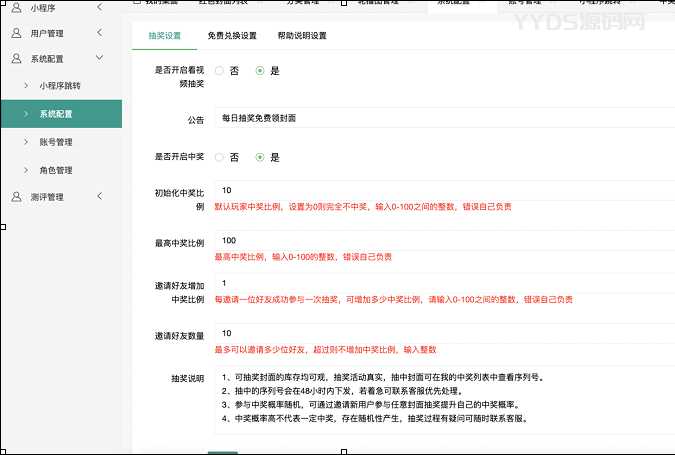Click the arrow beside 角色管理
The width and height of the screenshot is (675, 455).
click(x=26, y=170)
